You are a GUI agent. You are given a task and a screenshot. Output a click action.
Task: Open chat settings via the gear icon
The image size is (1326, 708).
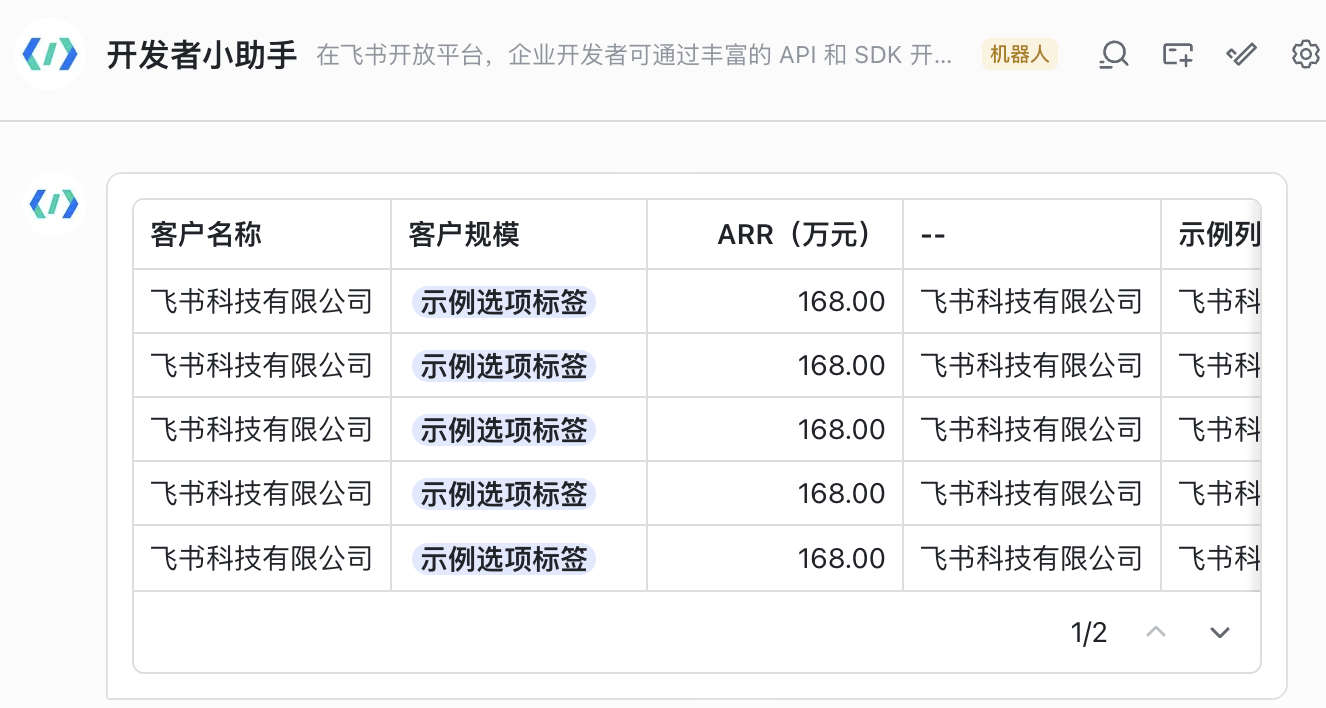coord(1305,54)
